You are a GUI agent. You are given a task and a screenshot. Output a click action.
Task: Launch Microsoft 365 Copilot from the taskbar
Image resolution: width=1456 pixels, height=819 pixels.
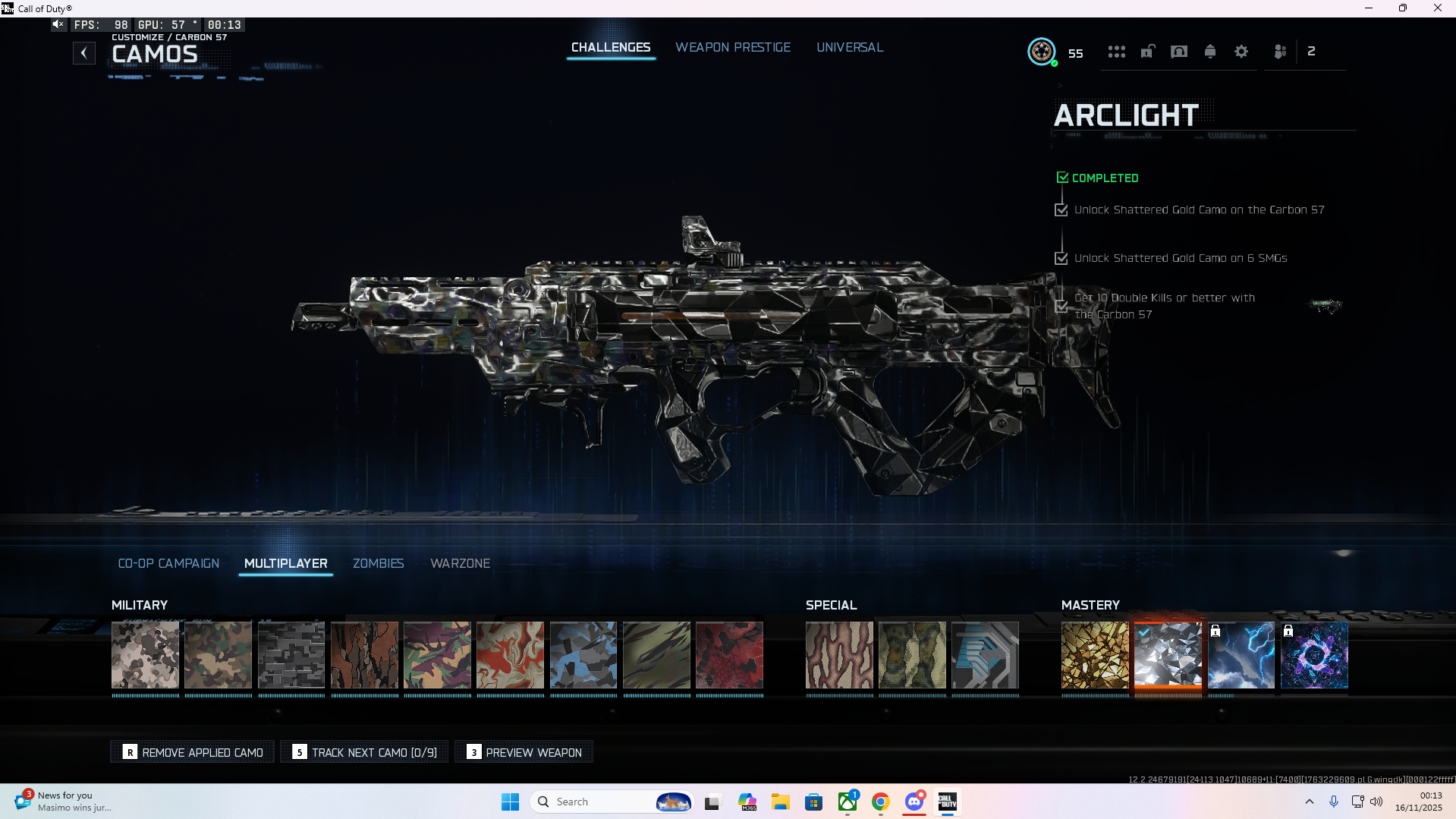pos(747,802)
